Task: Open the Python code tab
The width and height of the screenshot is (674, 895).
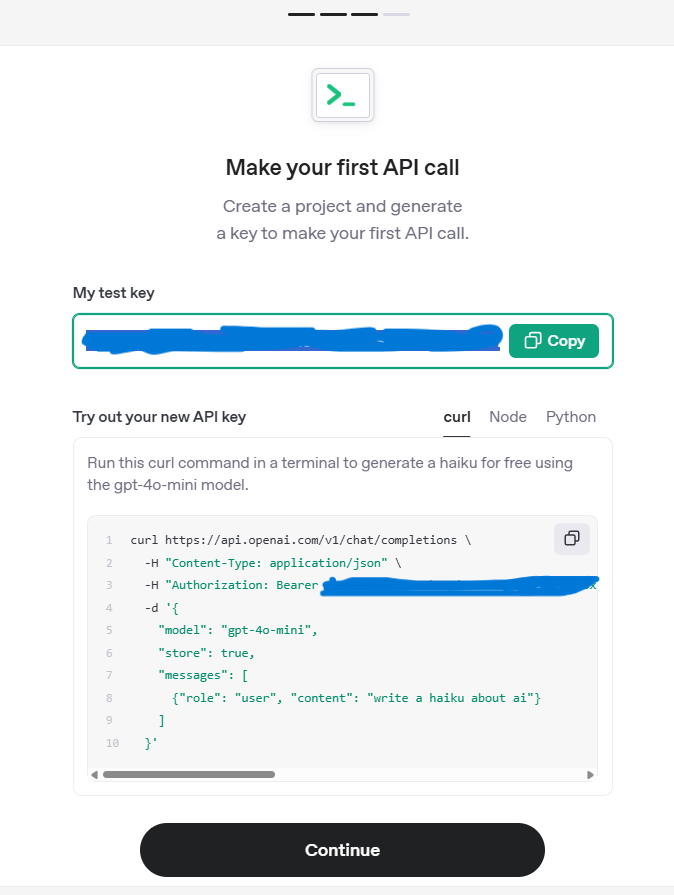Action: pyautogui.click(x=571, y=417)
